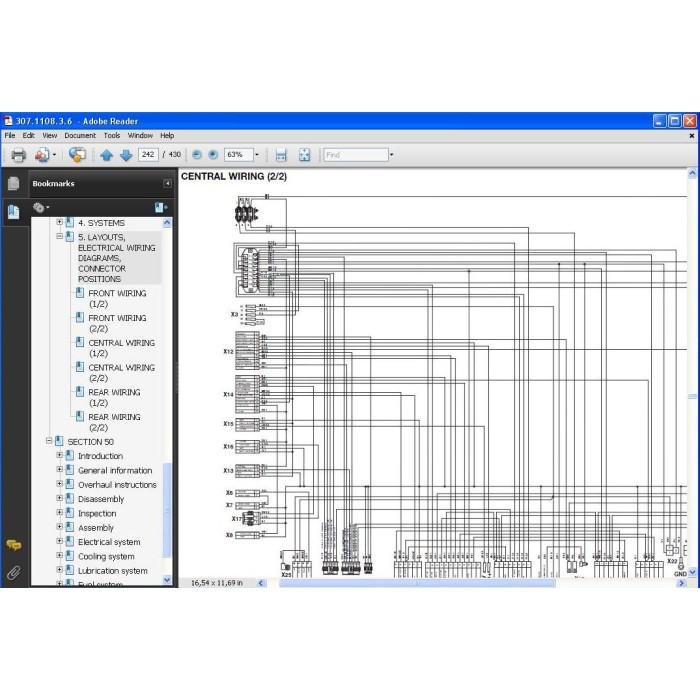The height and width of the screenshot is (700, 700).
Task: Open the View menu
Action: (50, 135)
